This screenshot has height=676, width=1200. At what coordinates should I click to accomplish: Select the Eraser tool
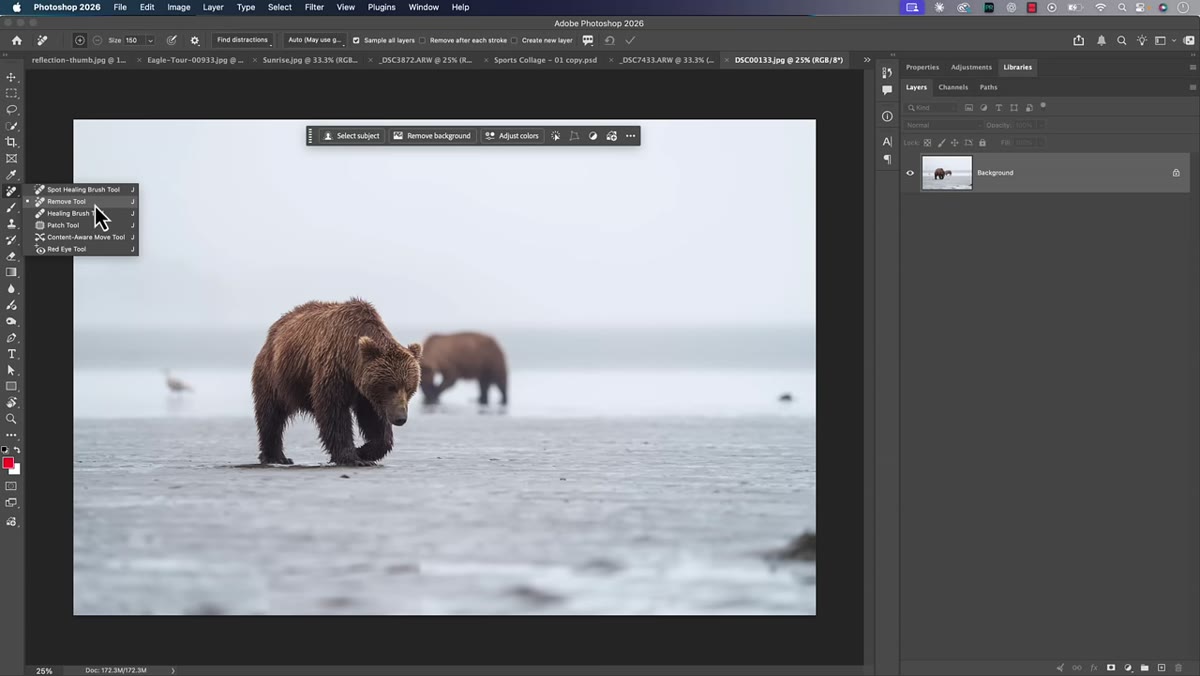(12, 256)
